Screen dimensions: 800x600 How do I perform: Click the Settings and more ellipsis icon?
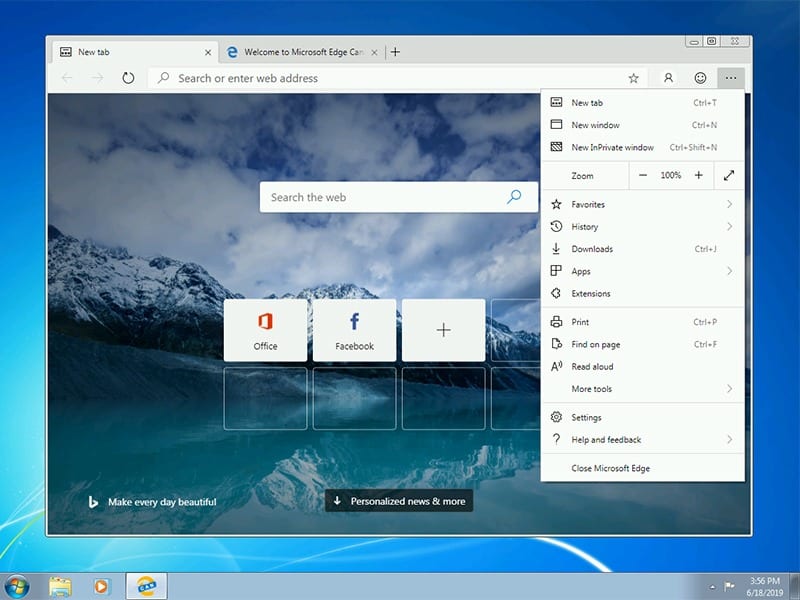(x=731, y=78)
